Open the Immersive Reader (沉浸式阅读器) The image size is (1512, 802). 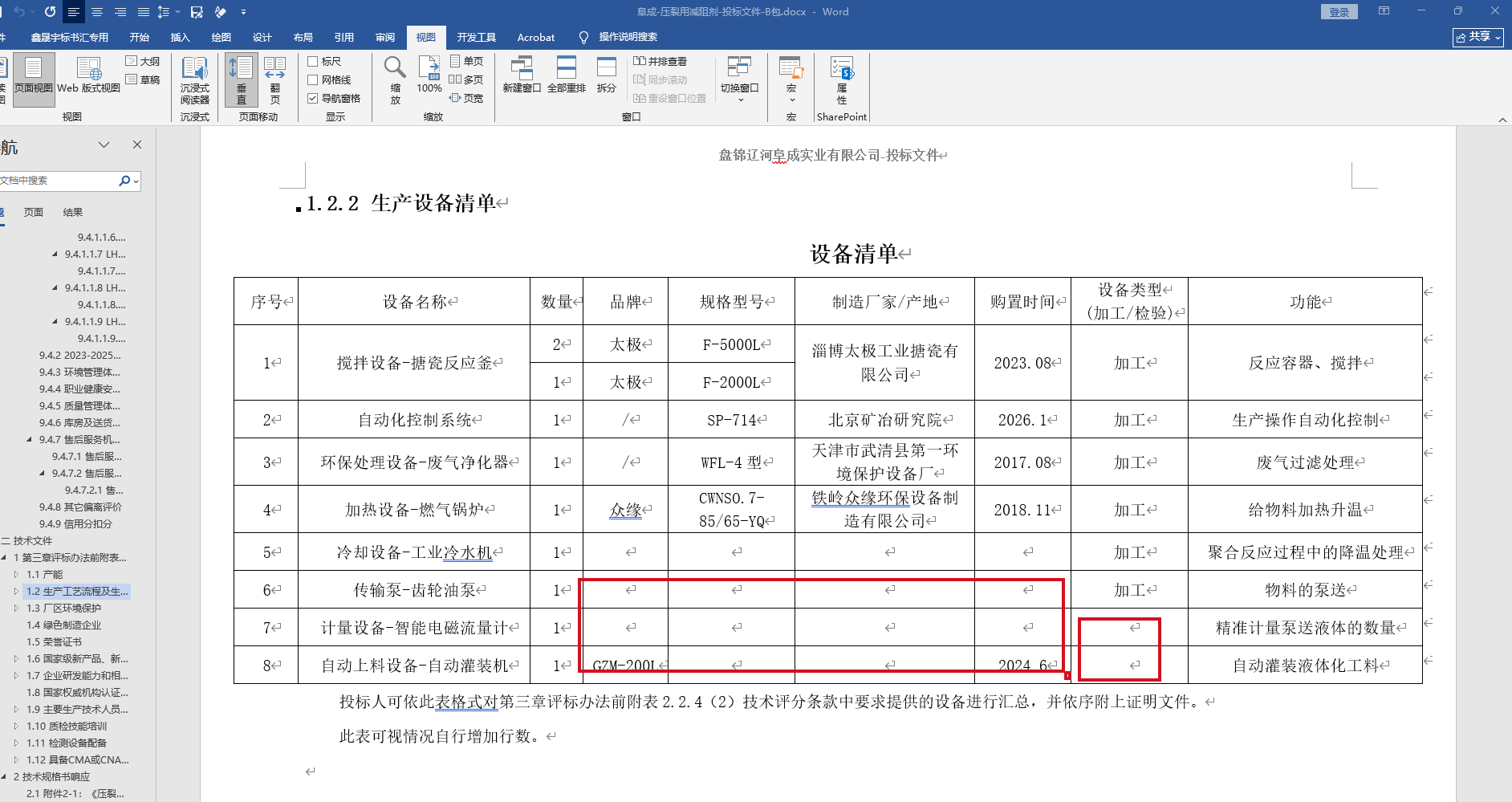(x=194, y=80)
